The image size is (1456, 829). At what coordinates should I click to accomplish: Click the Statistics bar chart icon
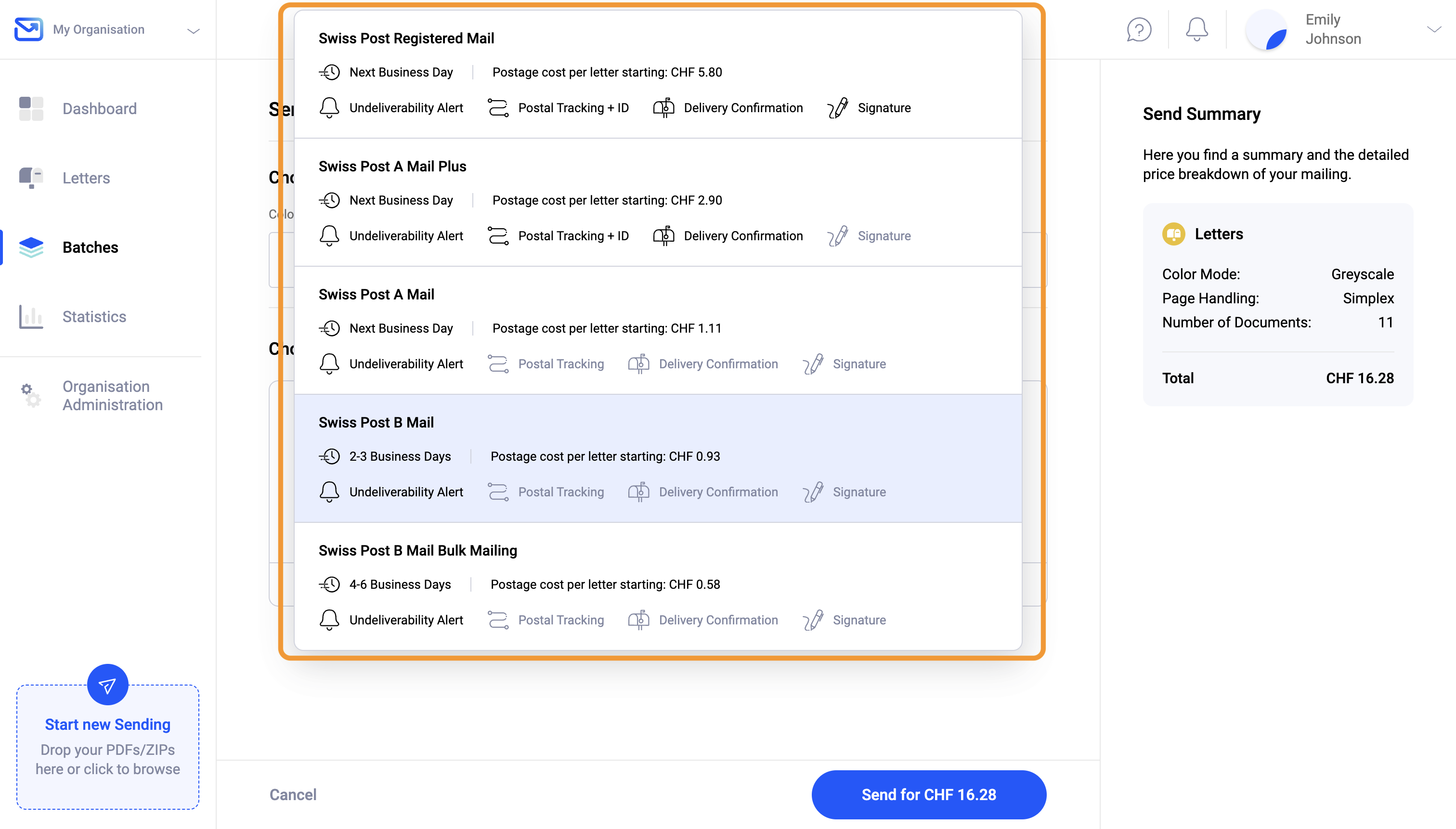[31, 317]
